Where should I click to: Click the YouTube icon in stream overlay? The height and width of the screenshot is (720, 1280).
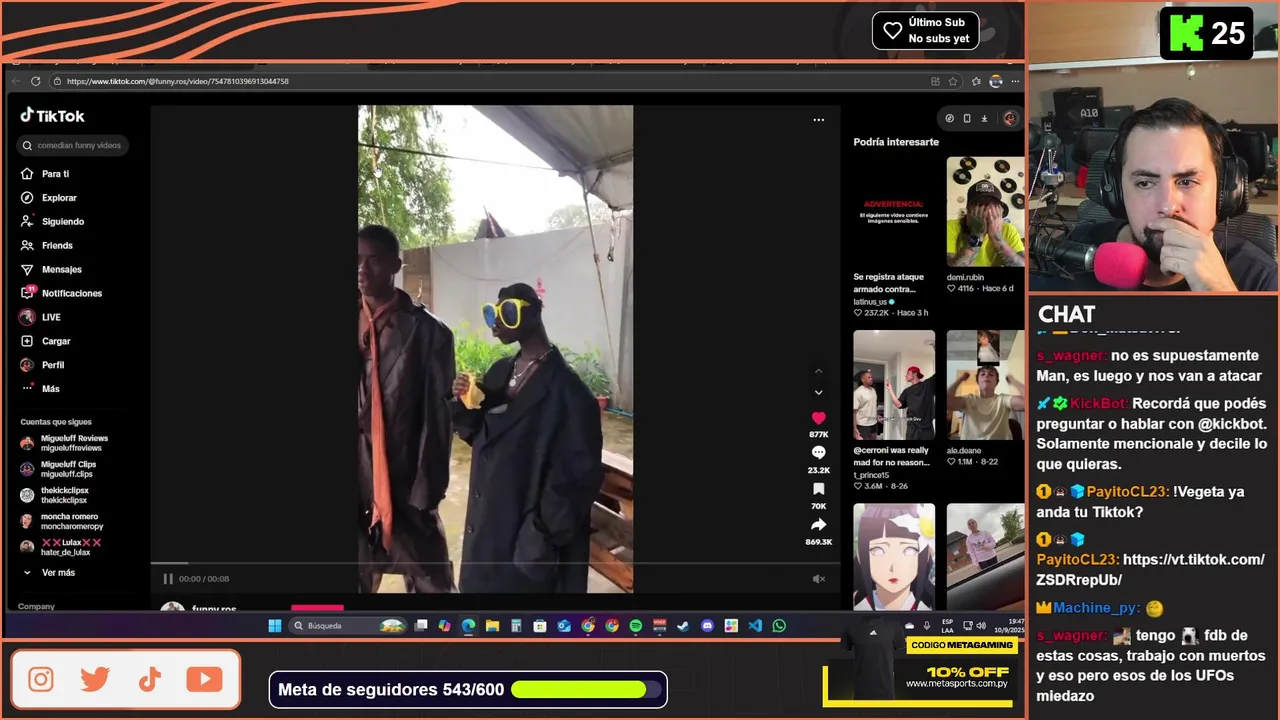(x=204, y=680)
